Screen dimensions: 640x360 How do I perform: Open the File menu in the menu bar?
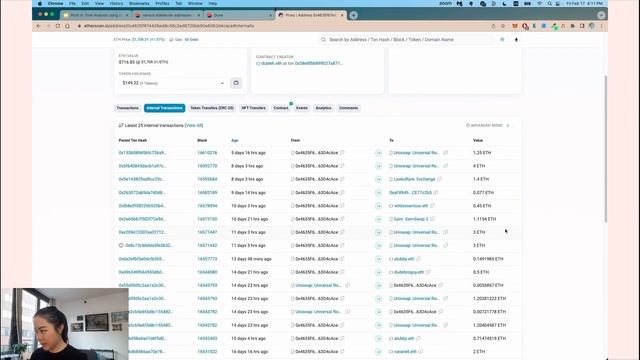pos(72,3)
